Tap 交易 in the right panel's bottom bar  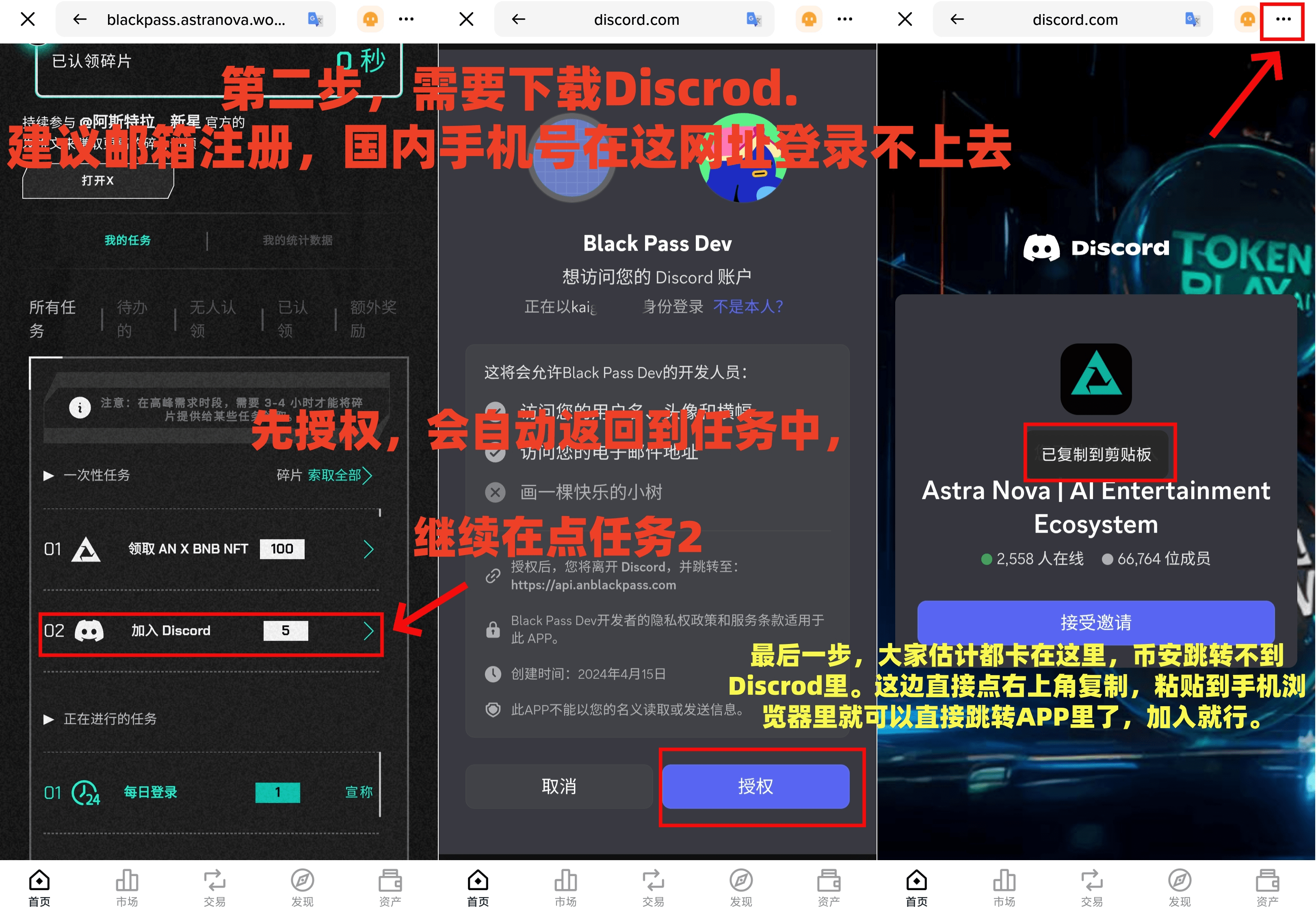(x=1092, y=887)
